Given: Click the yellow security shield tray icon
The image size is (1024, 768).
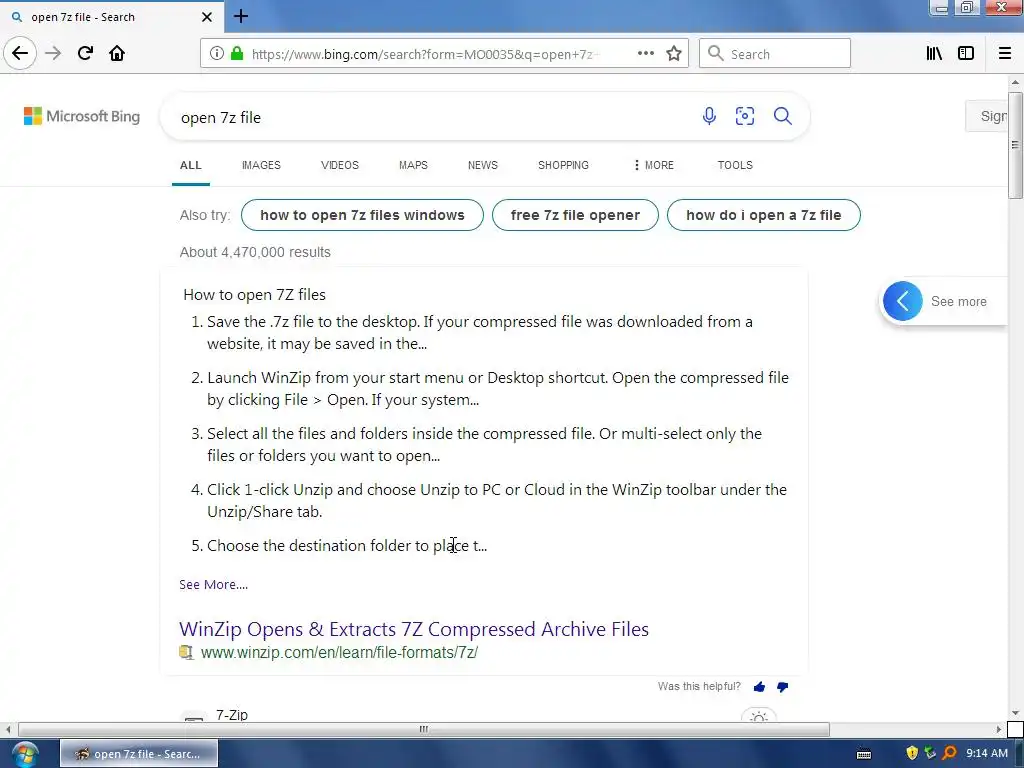Looking at the screenshot, I should 912,753.
